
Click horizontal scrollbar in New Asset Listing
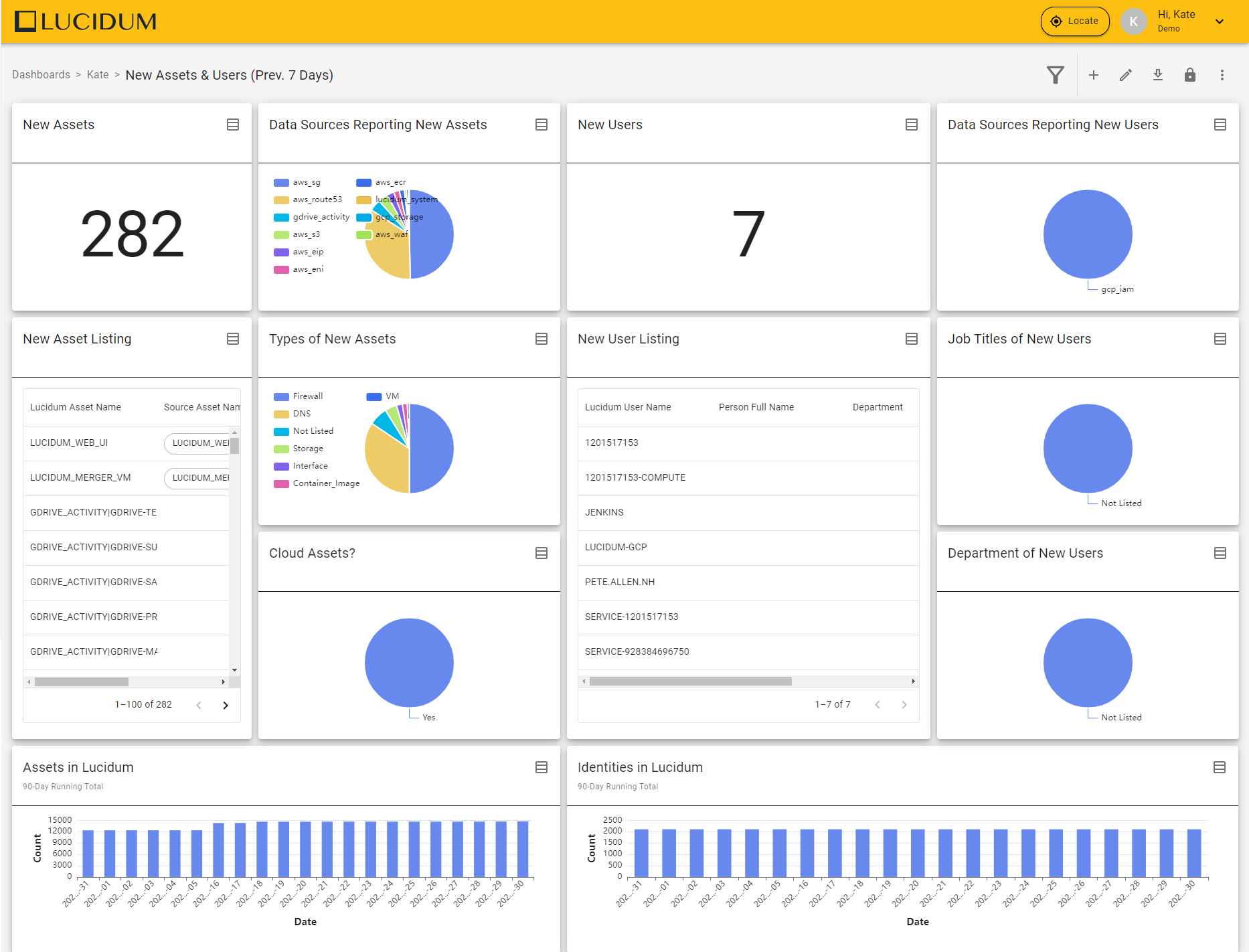click(82, 682)
